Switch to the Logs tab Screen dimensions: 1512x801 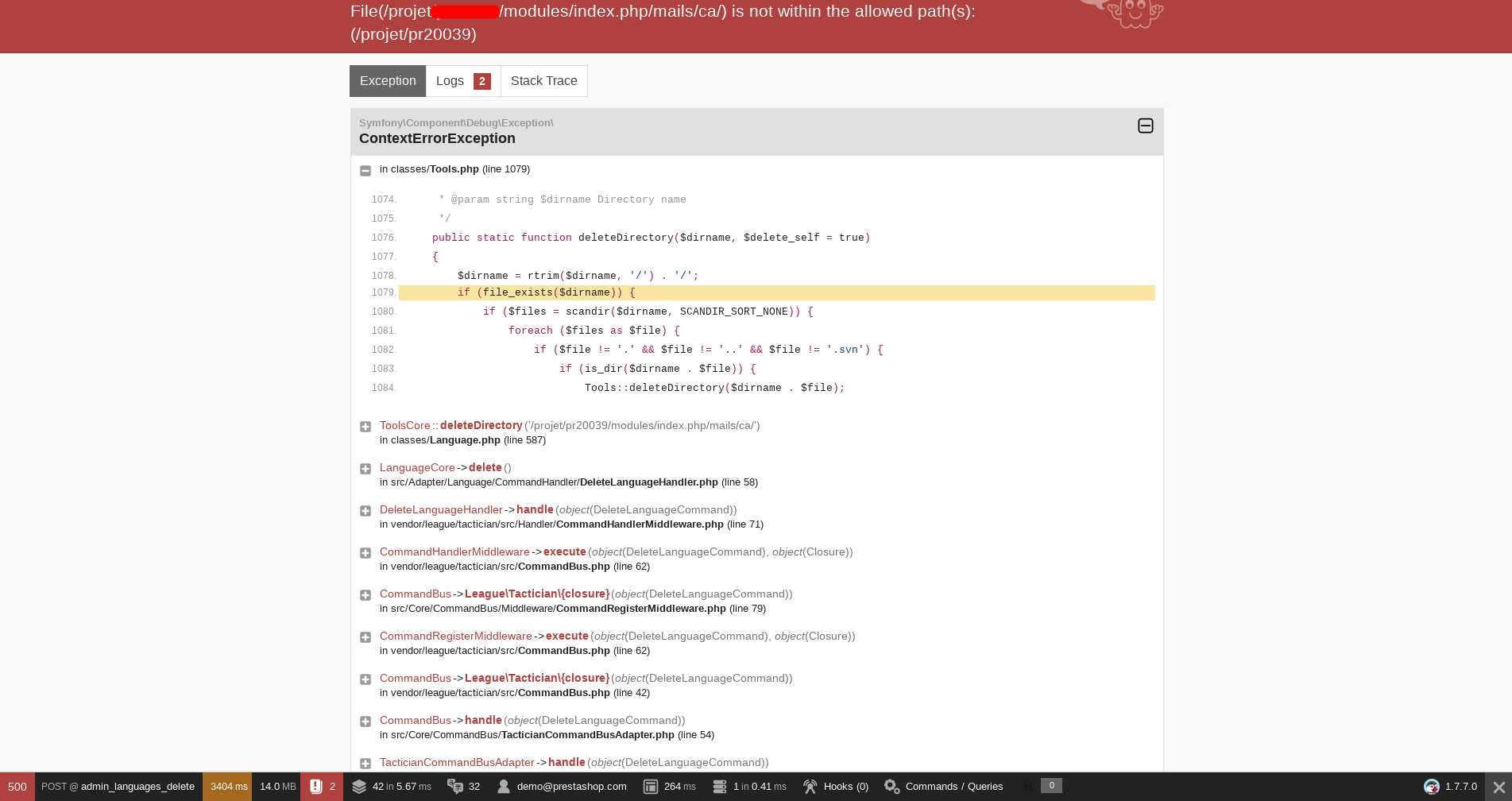click(x=450, y=80)
